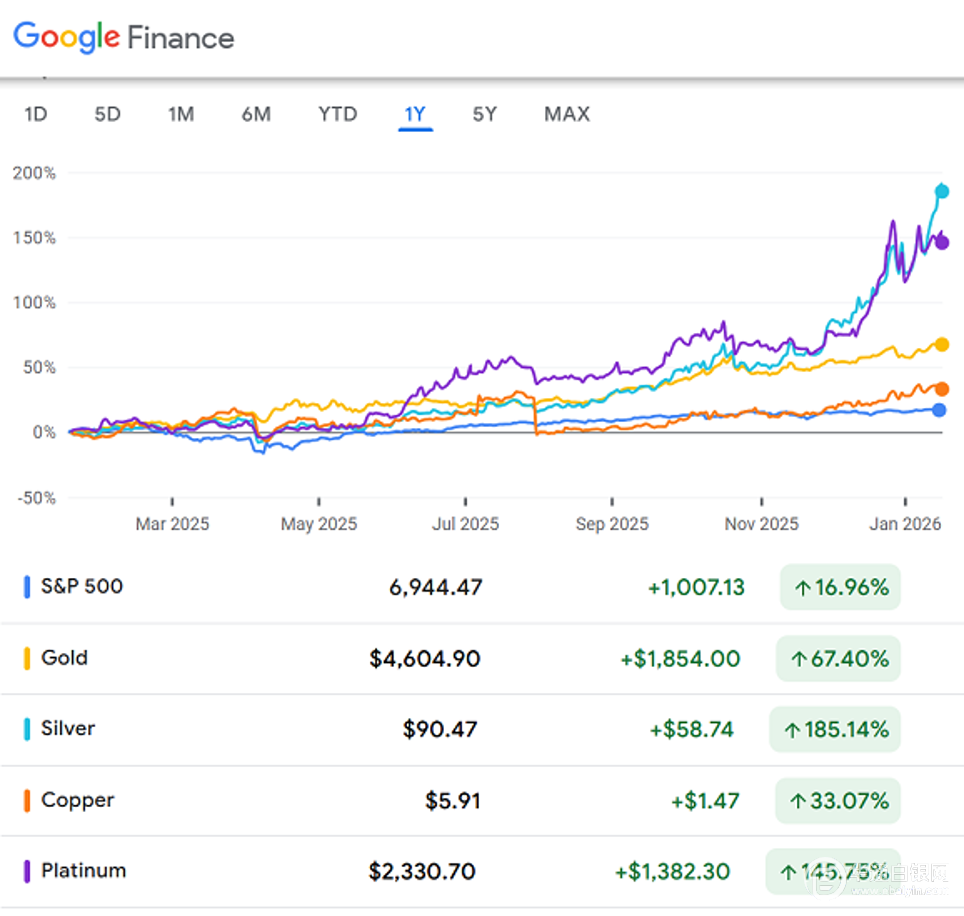Switch to the 6M chart range
This screenshot has width=964, height=916.
(x=256, y=114)
